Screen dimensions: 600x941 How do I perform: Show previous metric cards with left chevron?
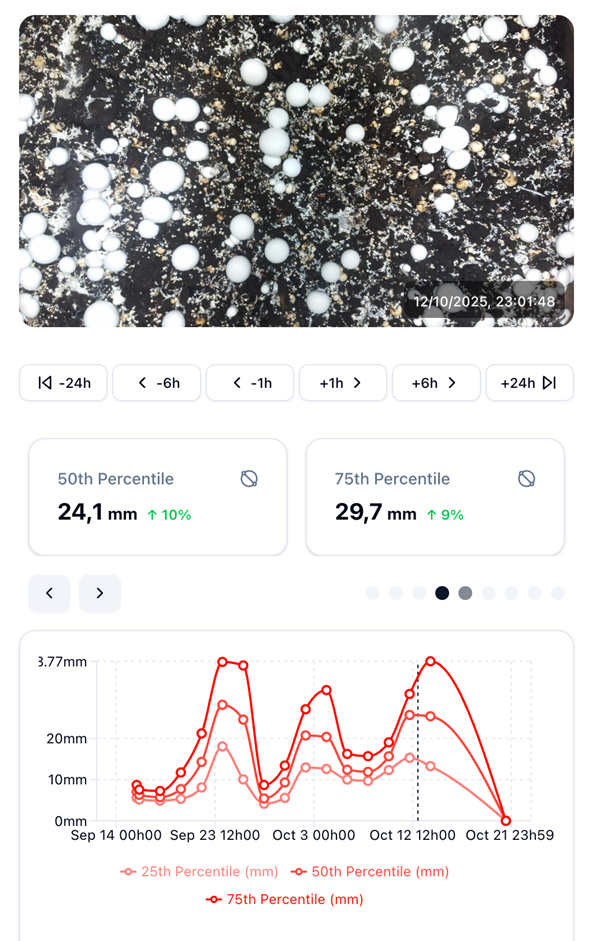click(x=49, y=593)
